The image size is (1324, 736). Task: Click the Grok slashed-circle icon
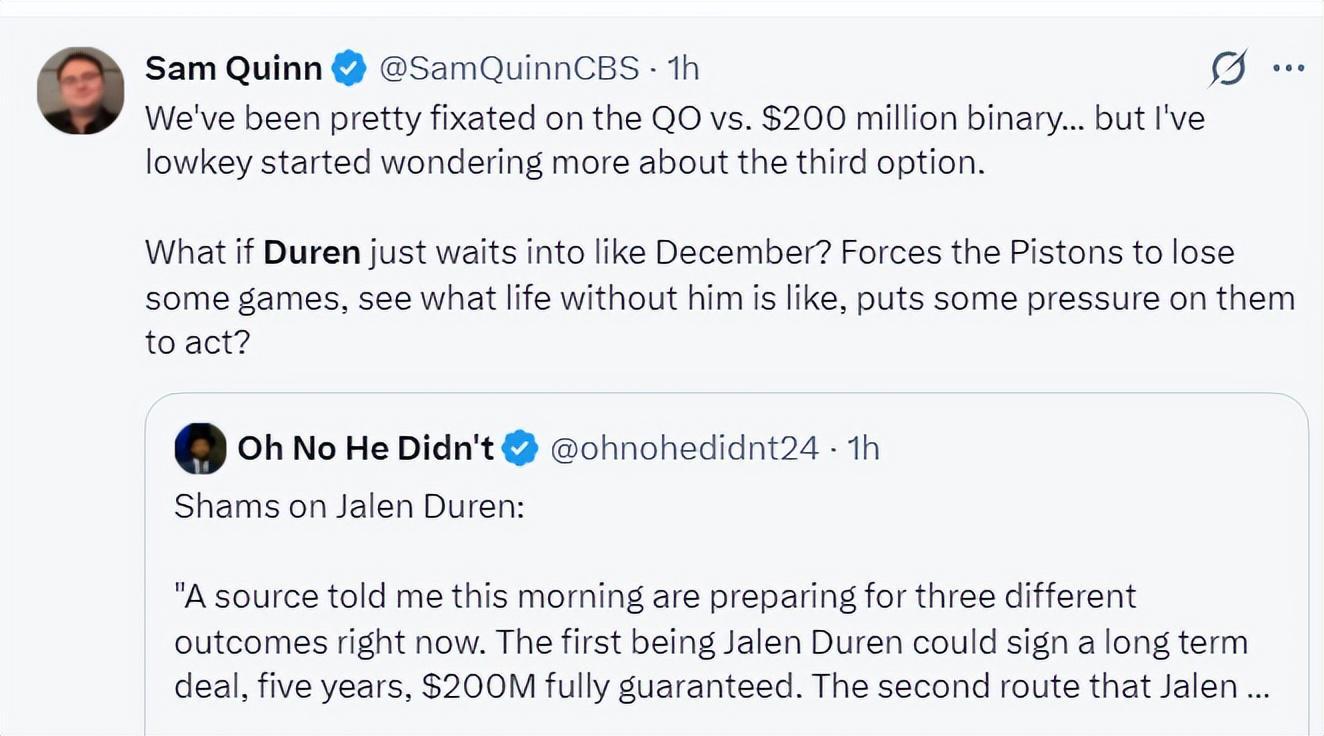[1228, 69]
